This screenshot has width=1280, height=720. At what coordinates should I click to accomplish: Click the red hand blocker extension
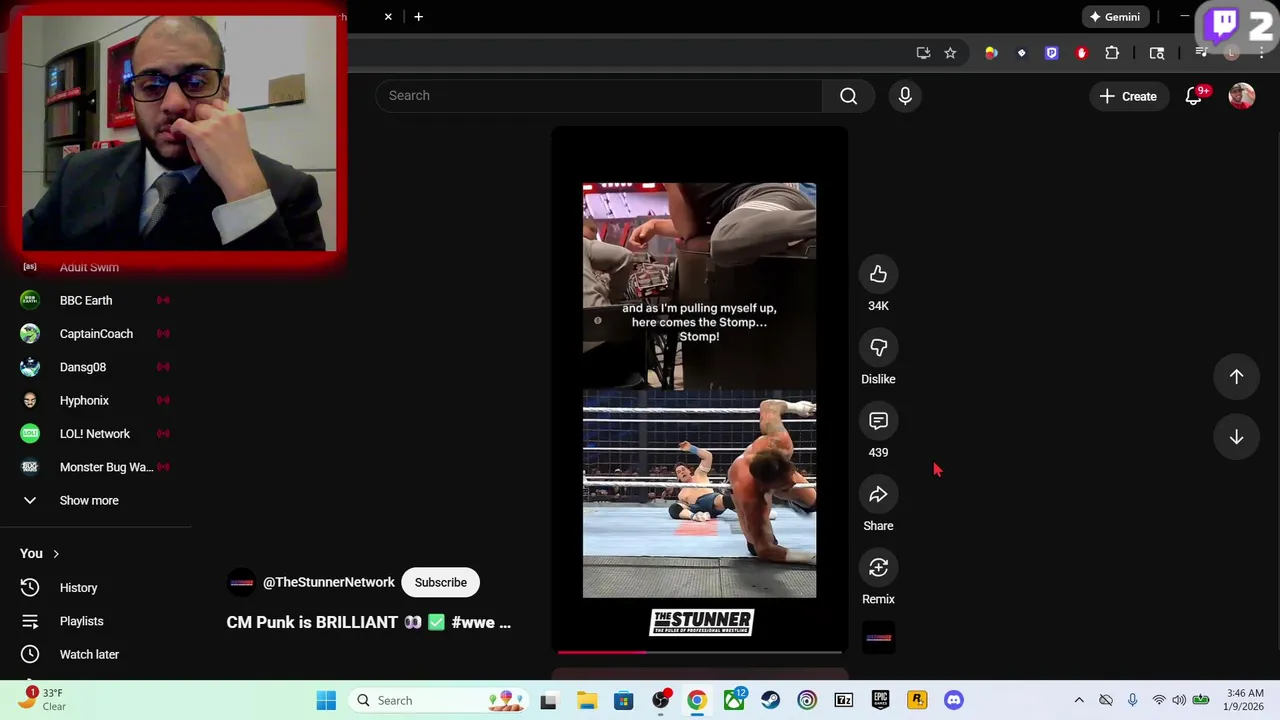(1081, 53)
